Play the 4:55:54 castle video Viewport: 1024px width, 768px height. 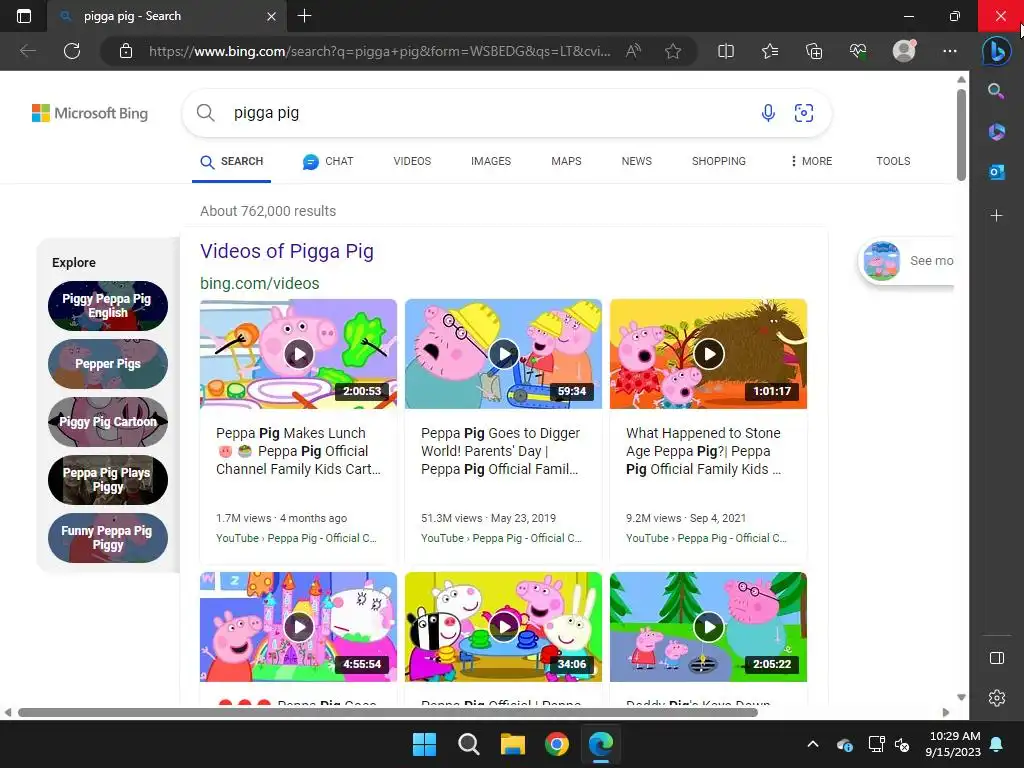(x=298, y=627)
